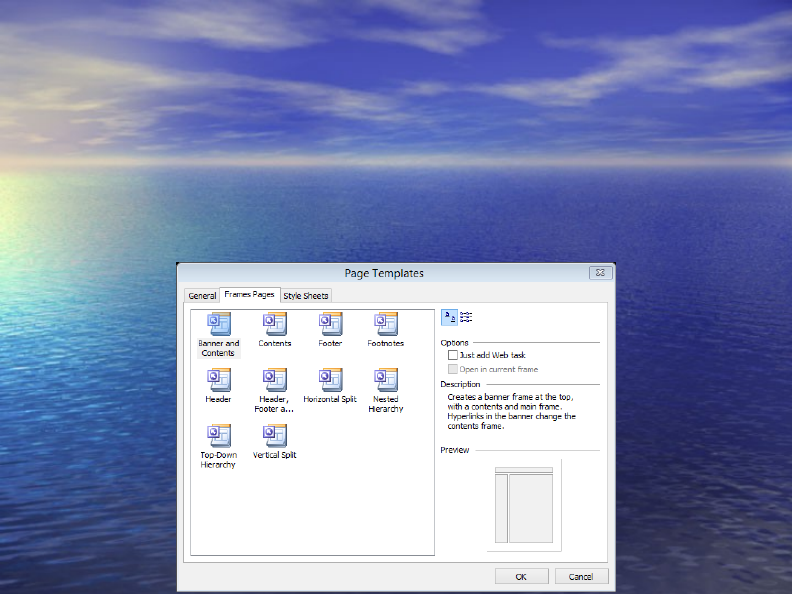Click the 'Footnotes' label text
The height and width of the screenshot is (594, 792).
(x=386, y=343)
